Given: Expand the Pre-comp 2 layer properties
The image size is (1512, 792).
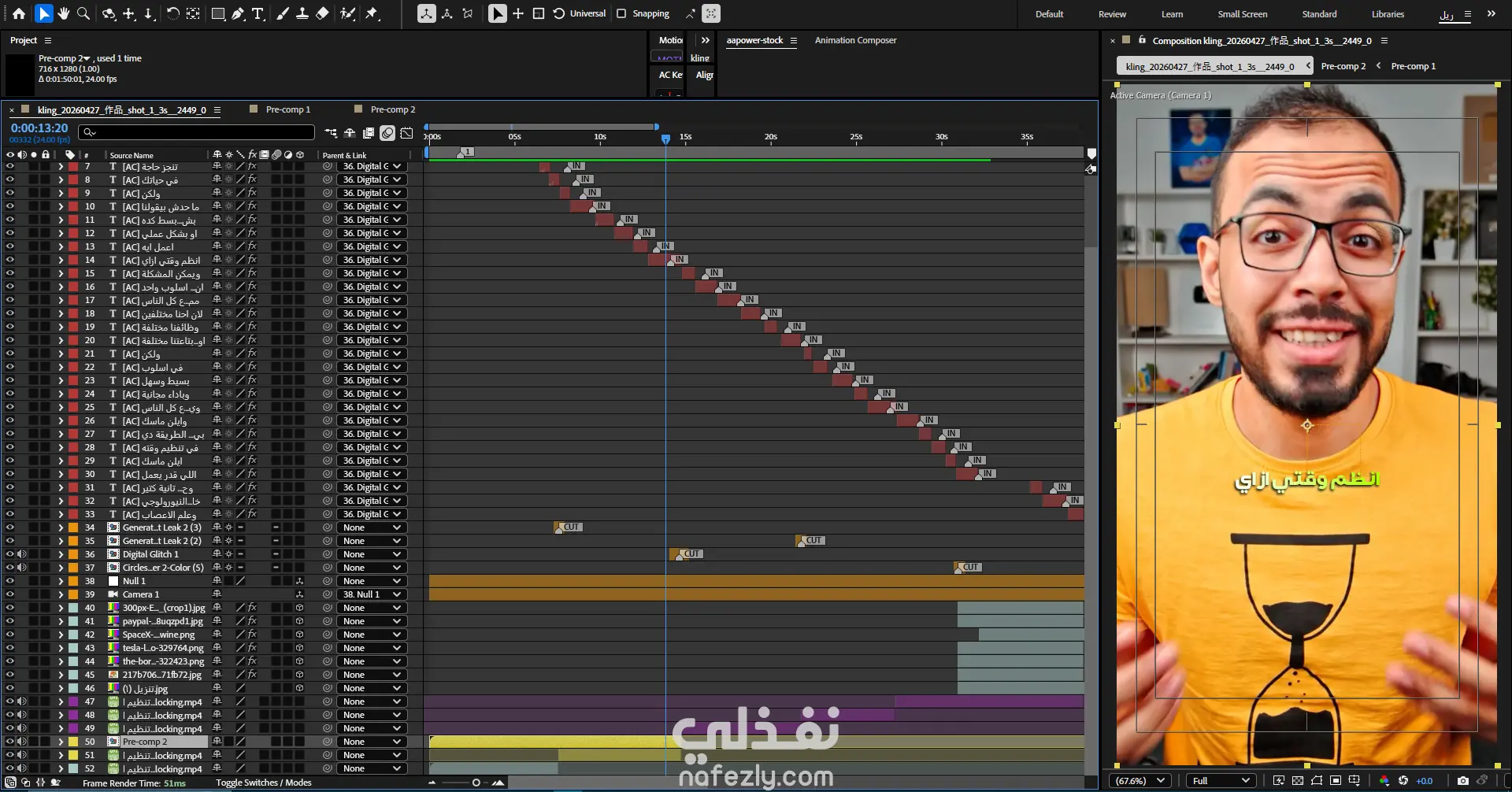Looking at the screenshot, I should [x=61, y=742].
